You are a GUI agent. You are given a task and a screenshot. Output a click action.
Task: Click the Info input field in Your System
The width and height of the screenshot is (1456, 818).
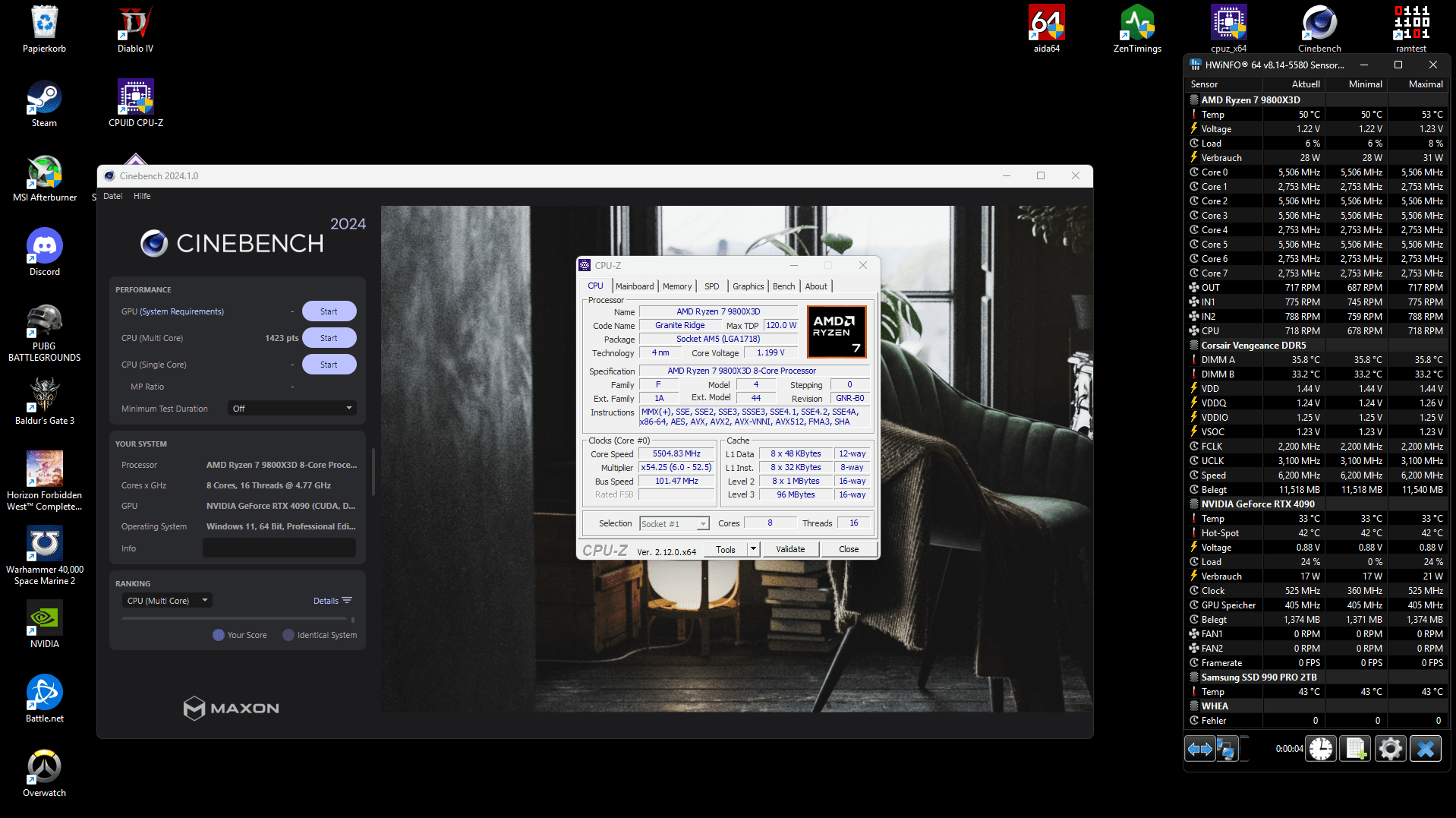(279, 548)
